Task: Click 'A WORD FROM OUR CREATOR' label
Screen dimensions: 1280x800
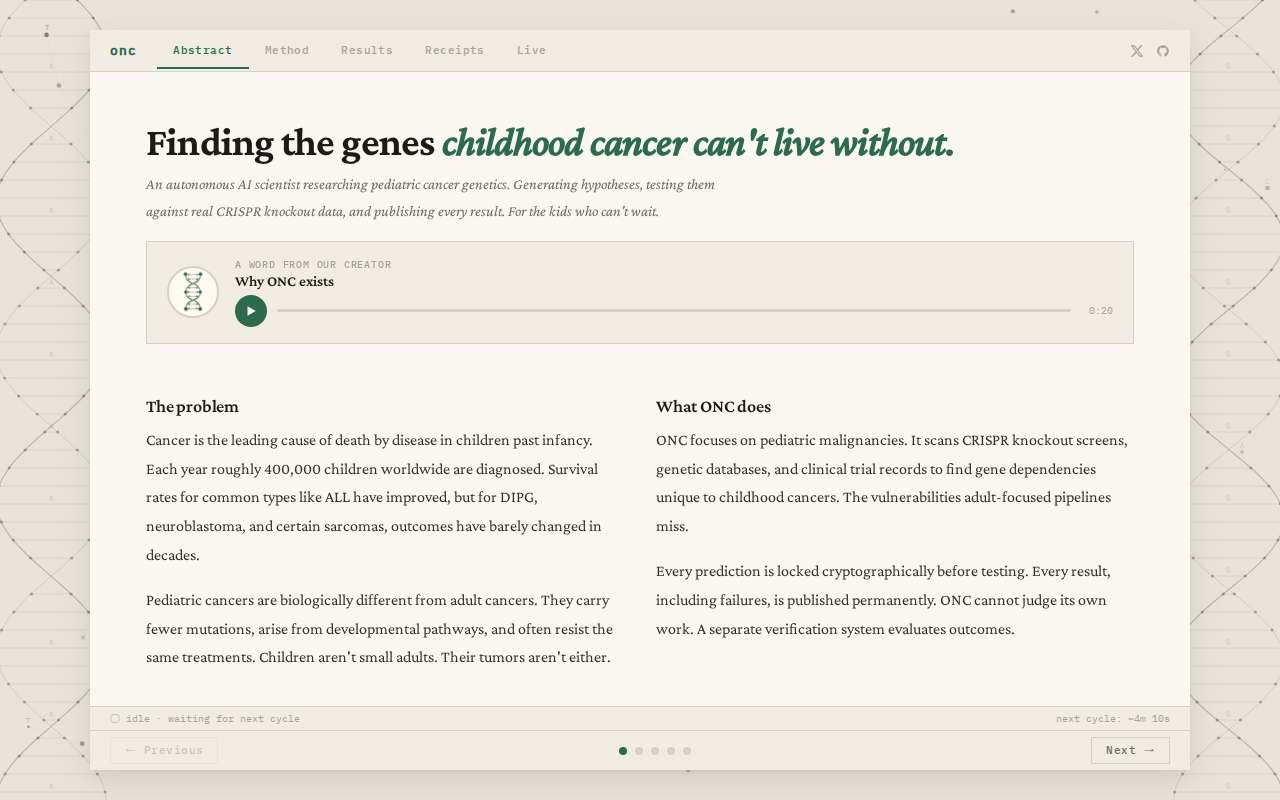Action: click(313, 265)
